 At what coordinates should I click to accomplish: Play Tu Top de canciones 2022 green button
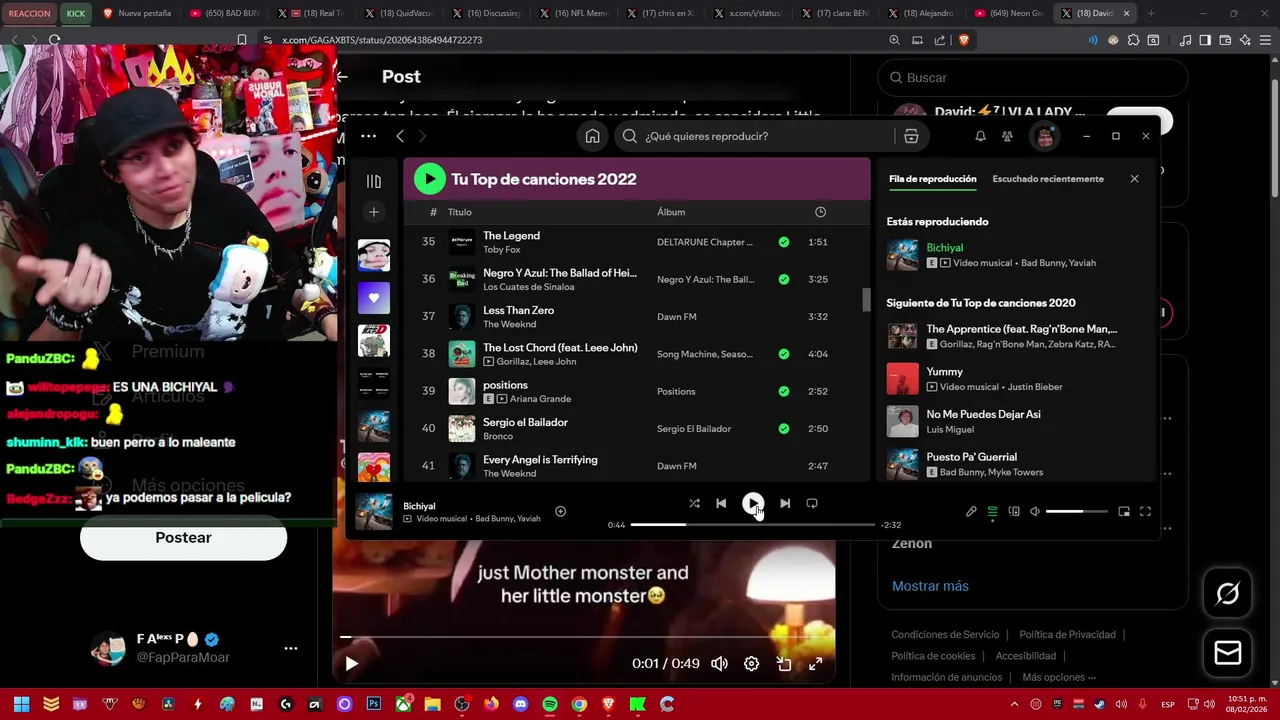click(x=430, y=179)
